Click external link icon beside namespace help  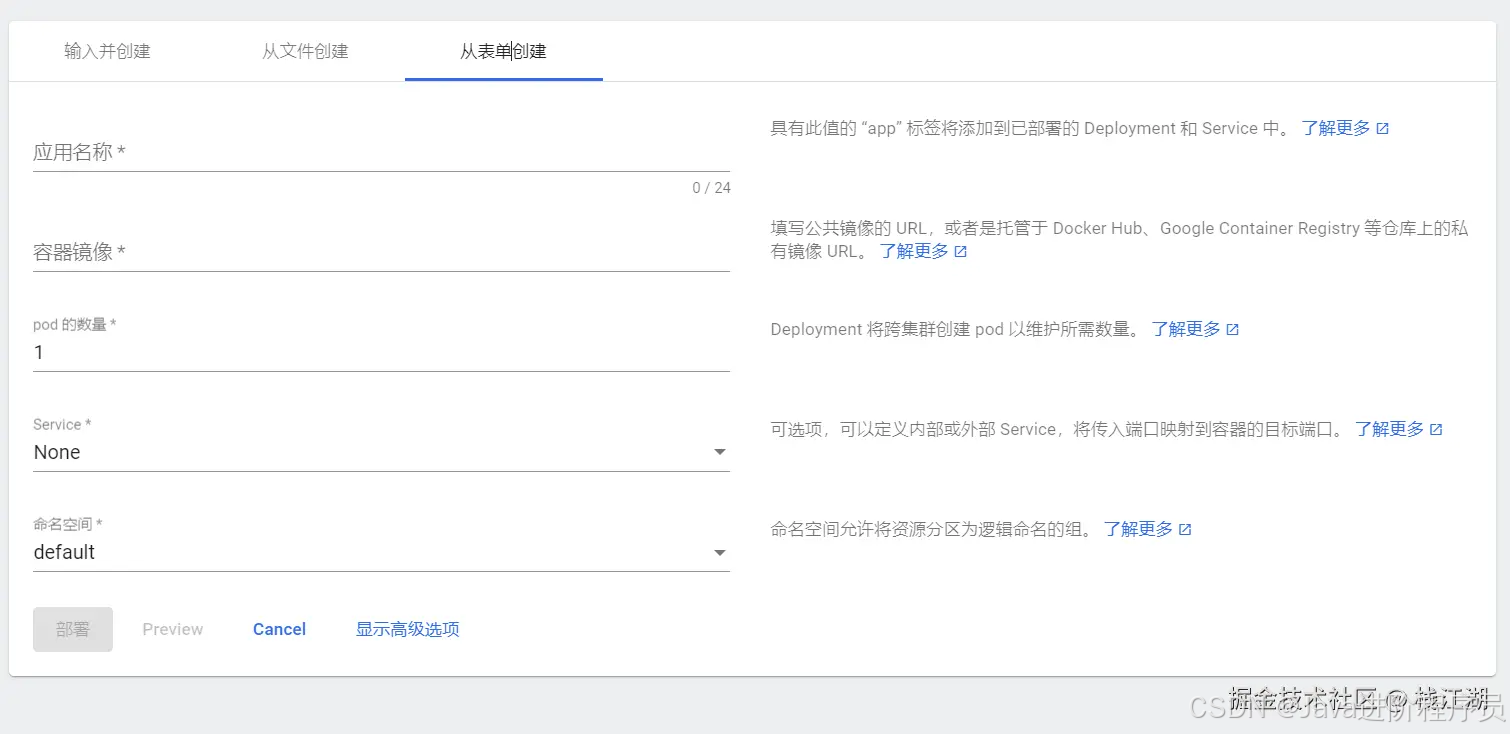(x=1185, y=529)
